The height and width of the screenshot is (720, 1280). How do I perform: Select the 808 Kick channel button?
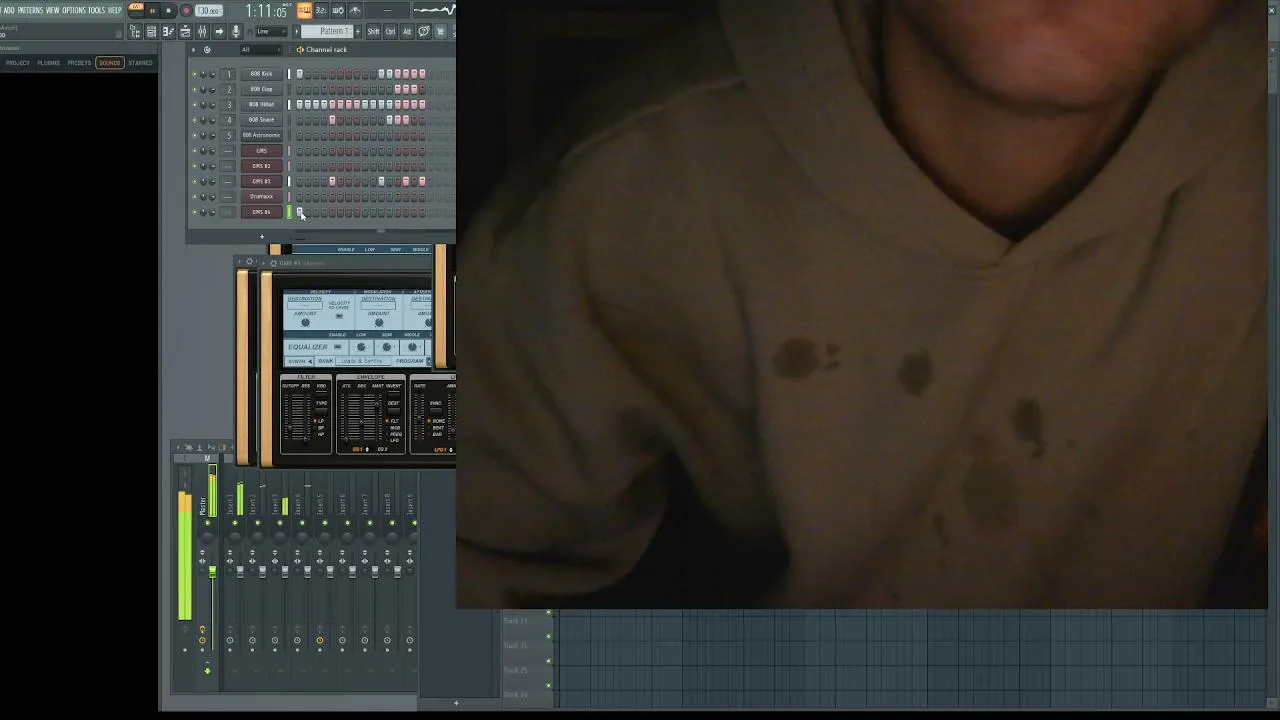(261, 74)
